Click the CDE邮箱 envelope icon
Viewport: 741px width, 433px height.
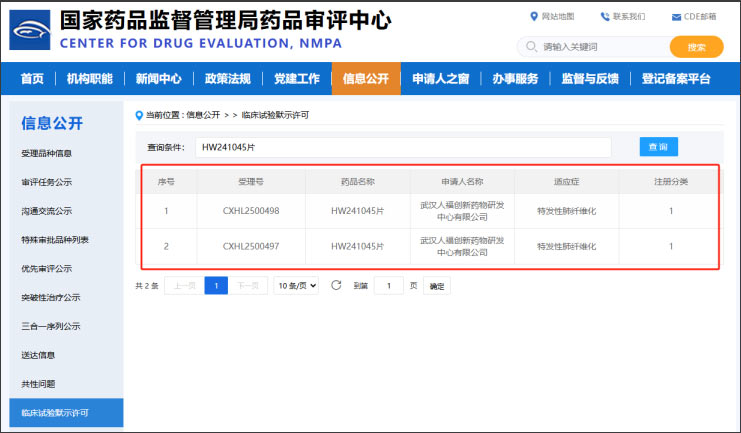click(x=675, y=17)
